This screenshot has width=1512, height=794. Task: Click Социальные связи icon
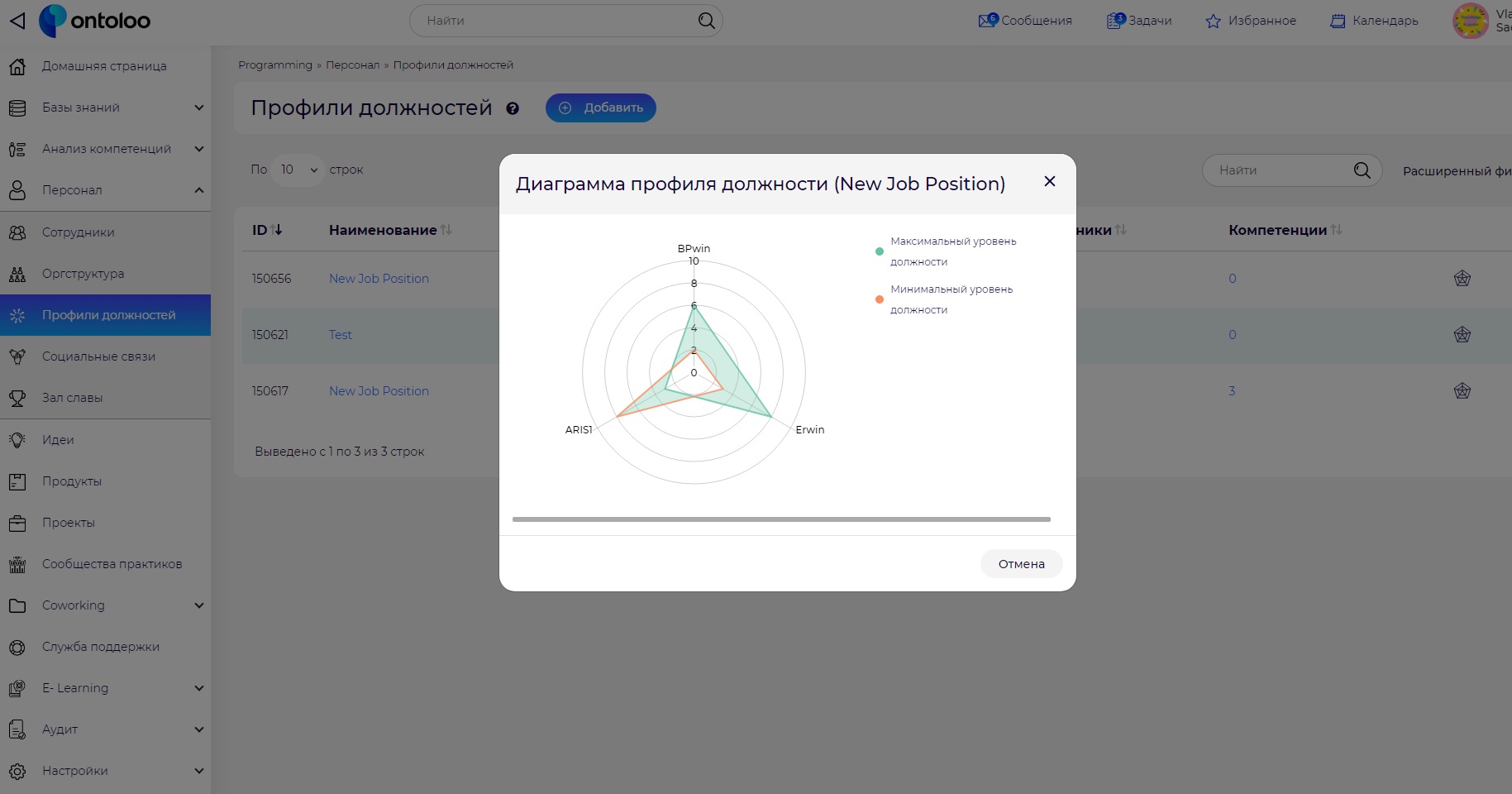(17, 356)
